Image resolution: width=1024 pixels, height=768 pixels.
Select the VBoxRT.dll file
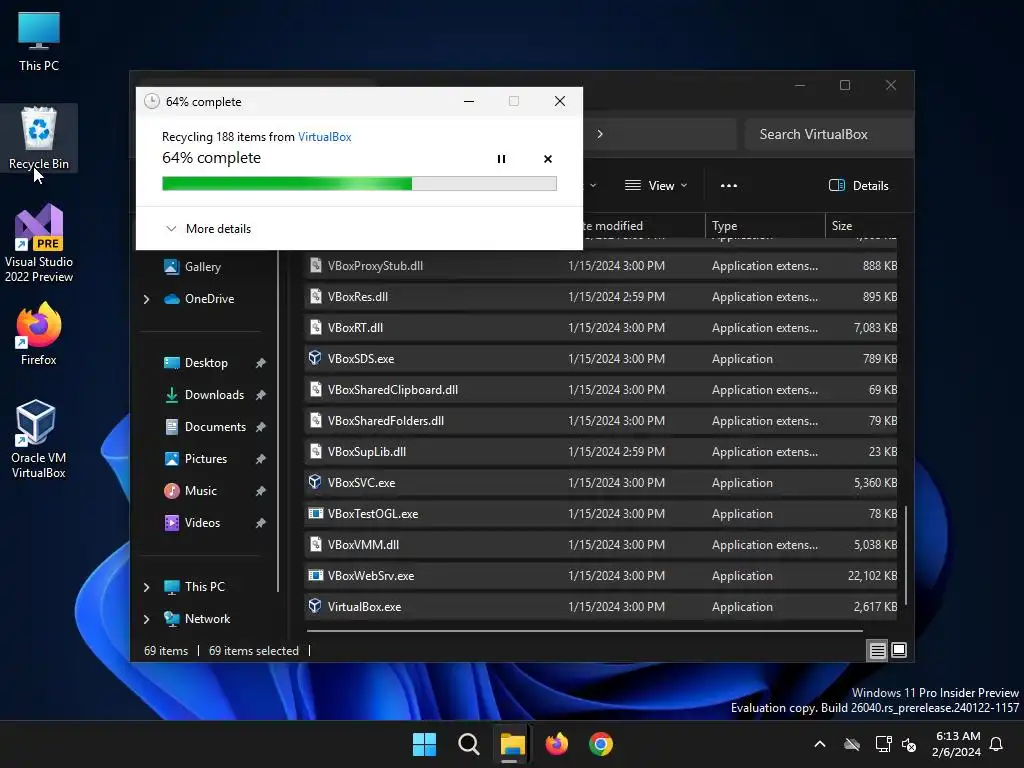(601, 328)
